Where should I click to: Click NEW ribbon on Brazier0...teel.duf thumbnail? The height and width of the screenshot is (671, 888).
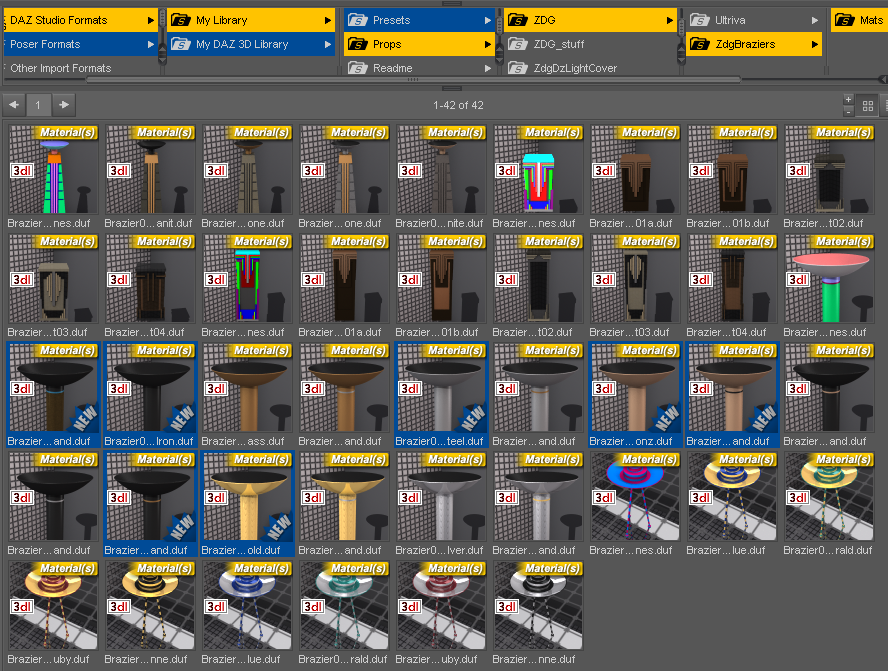point(471,418)
